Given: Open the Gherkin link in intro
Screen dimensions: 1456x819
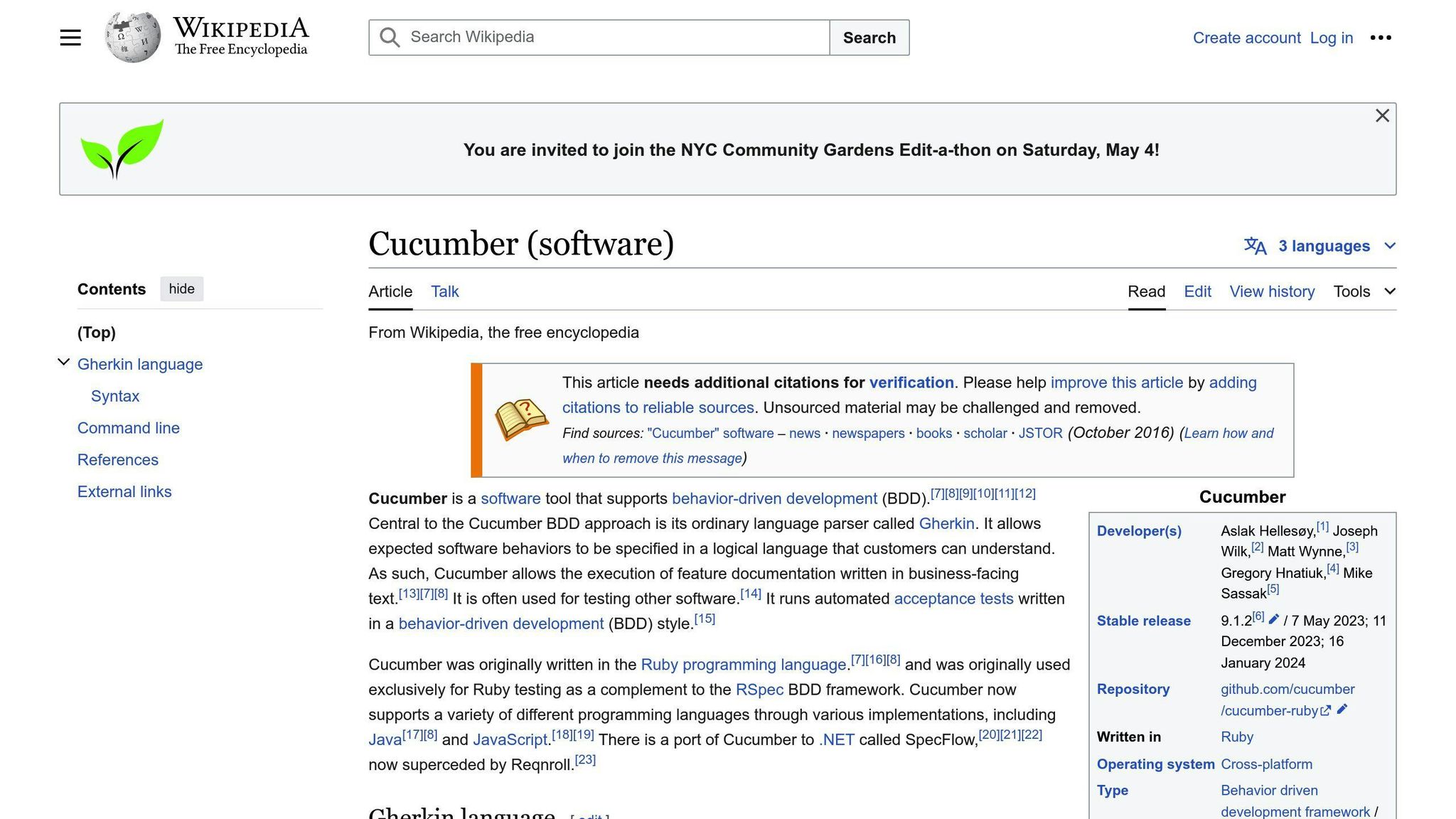Looking at the screenshot, I should [946, 524].
